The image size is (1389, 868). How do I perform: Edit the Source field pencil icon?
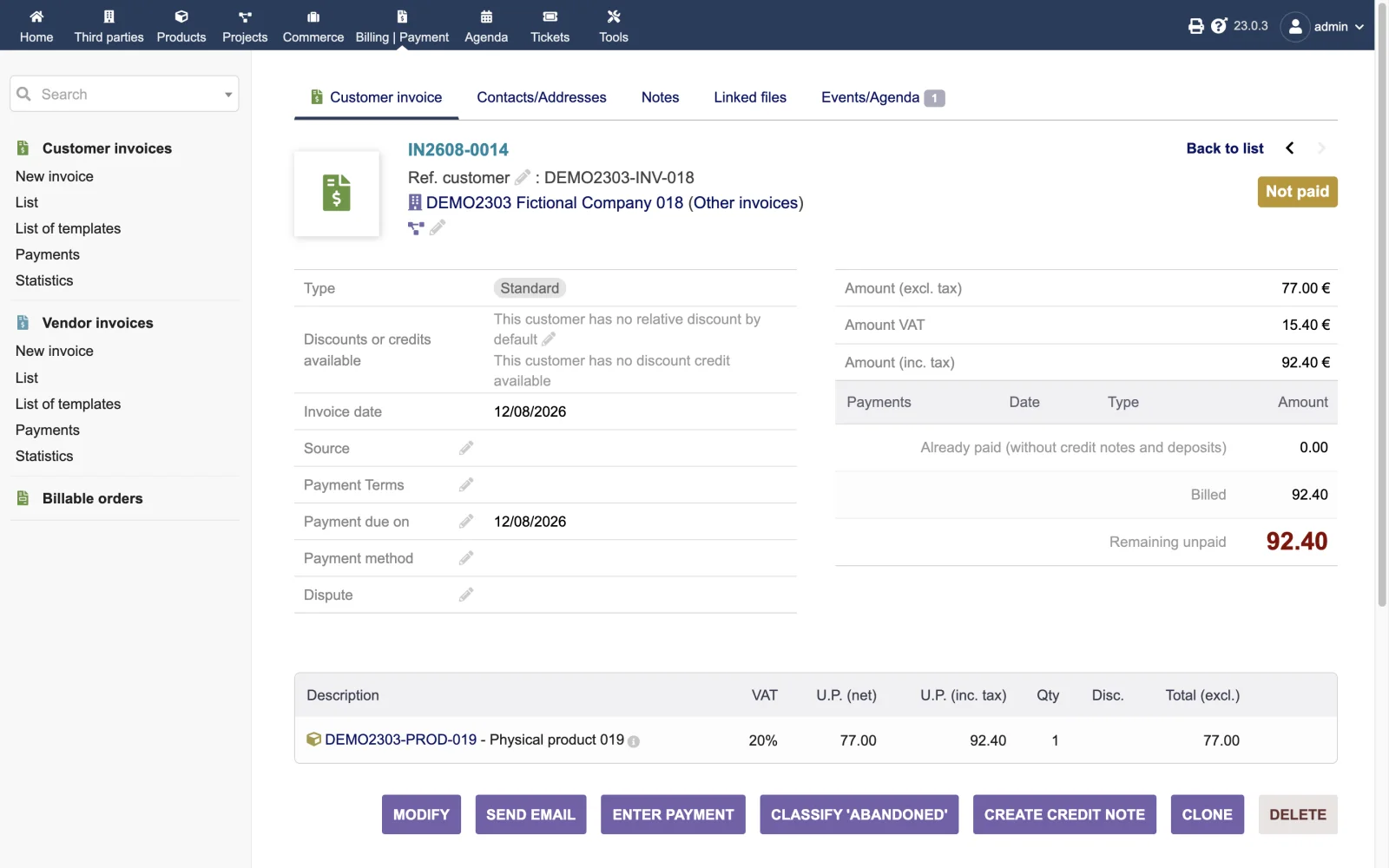466,448
